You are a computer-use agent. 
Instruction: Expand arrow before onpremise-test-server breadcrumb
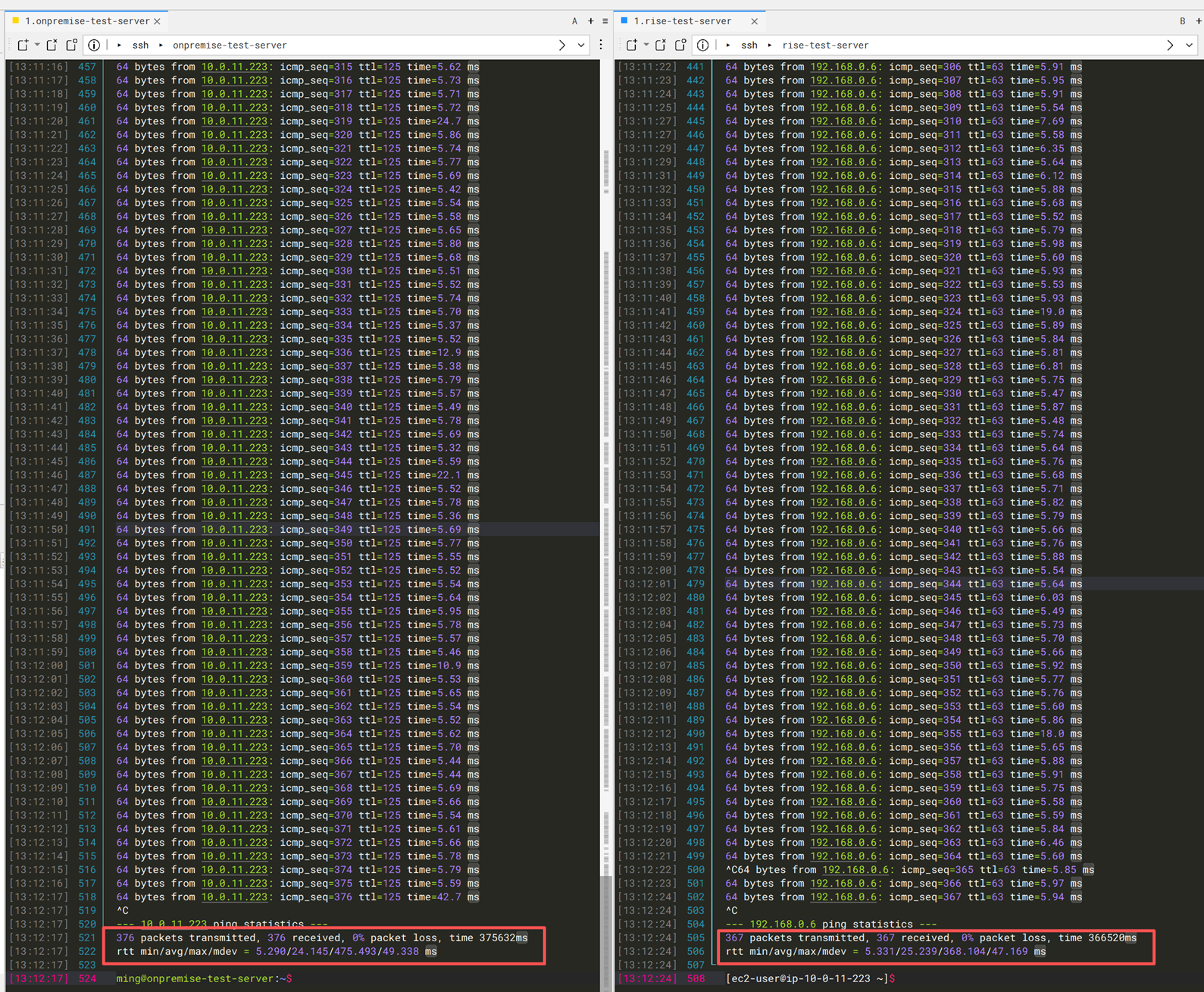(161, 45)
